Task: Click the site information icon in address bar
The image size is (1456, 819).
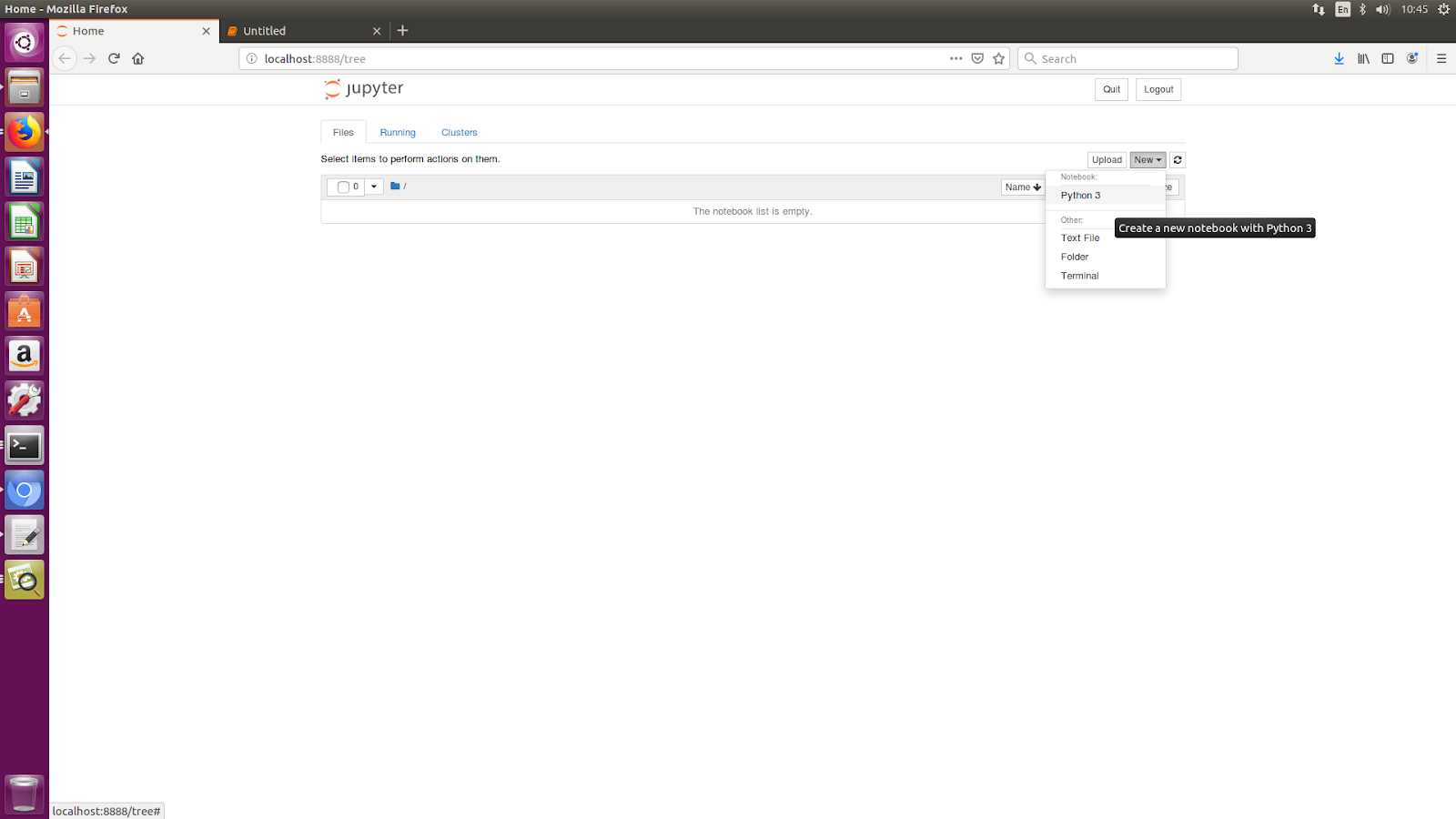Action: pyautogui.click(x=252, y=58)
